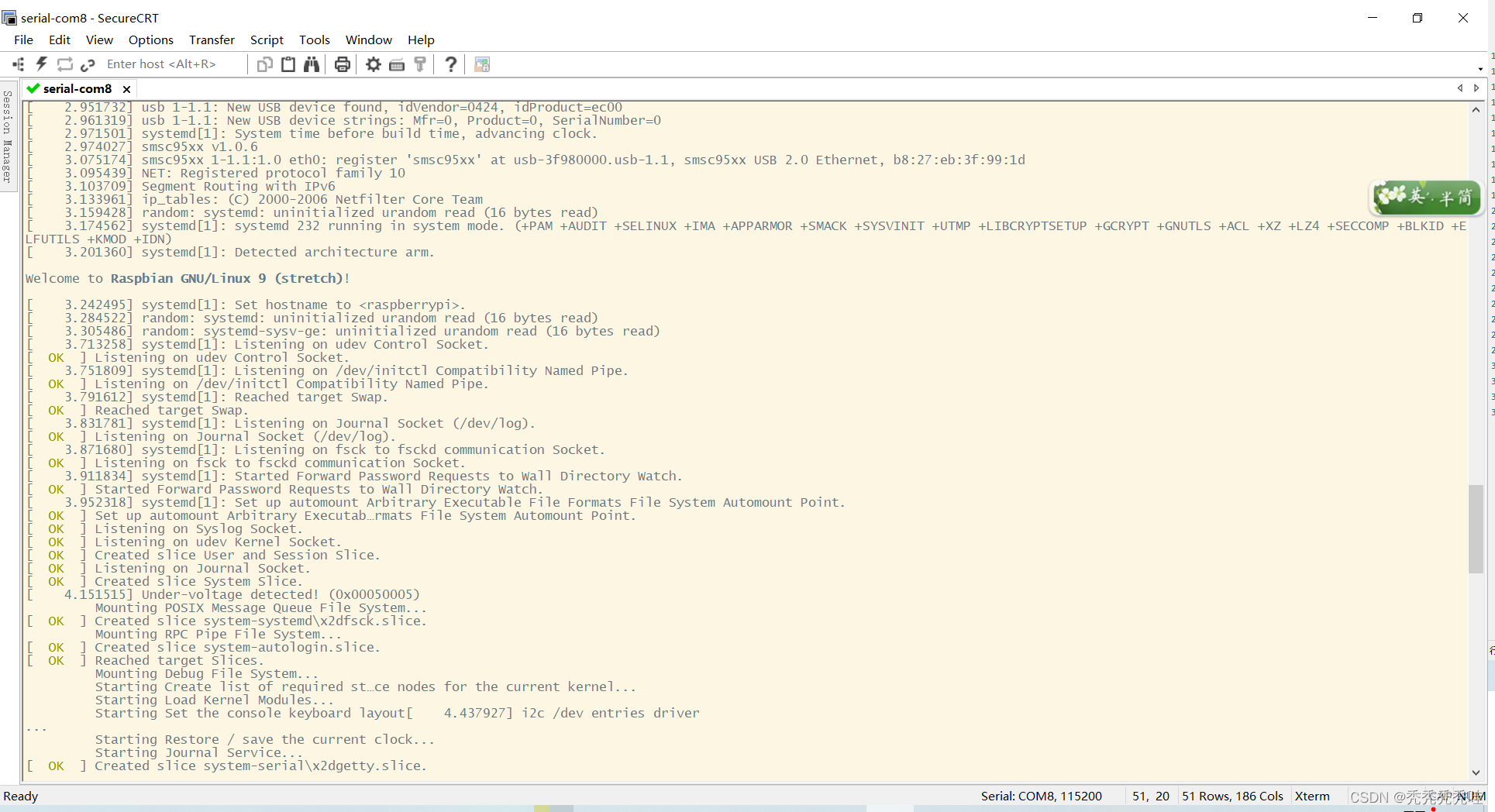Open Session Options gear icon

(374, 64)
